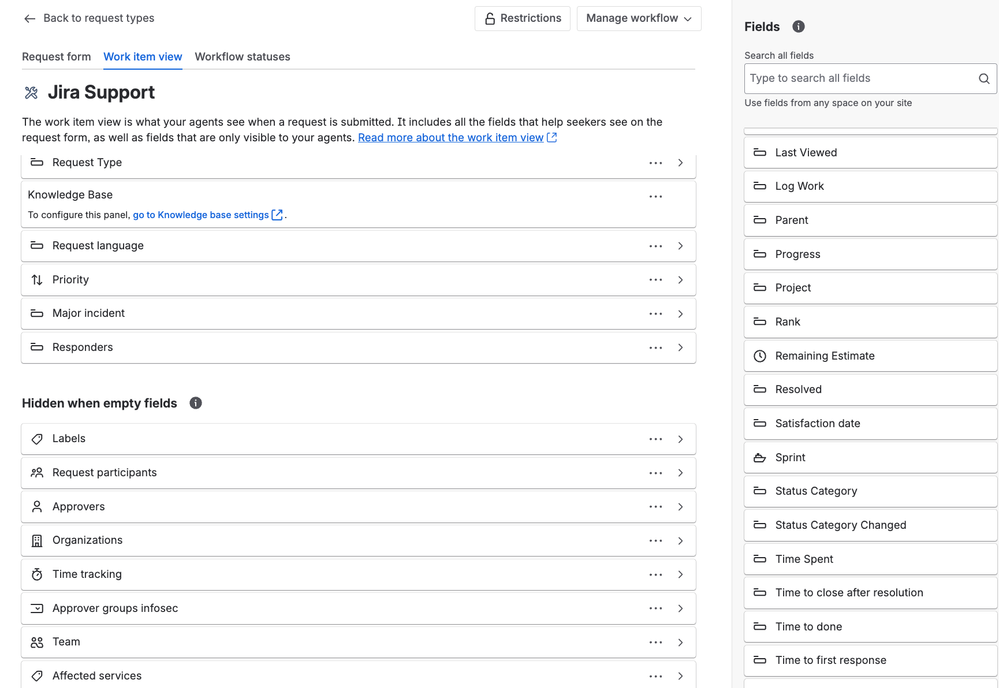The height and width of the screenshot is (688, 999).
Task: Open more actions for Team field
Action: [x=656, y=643]
